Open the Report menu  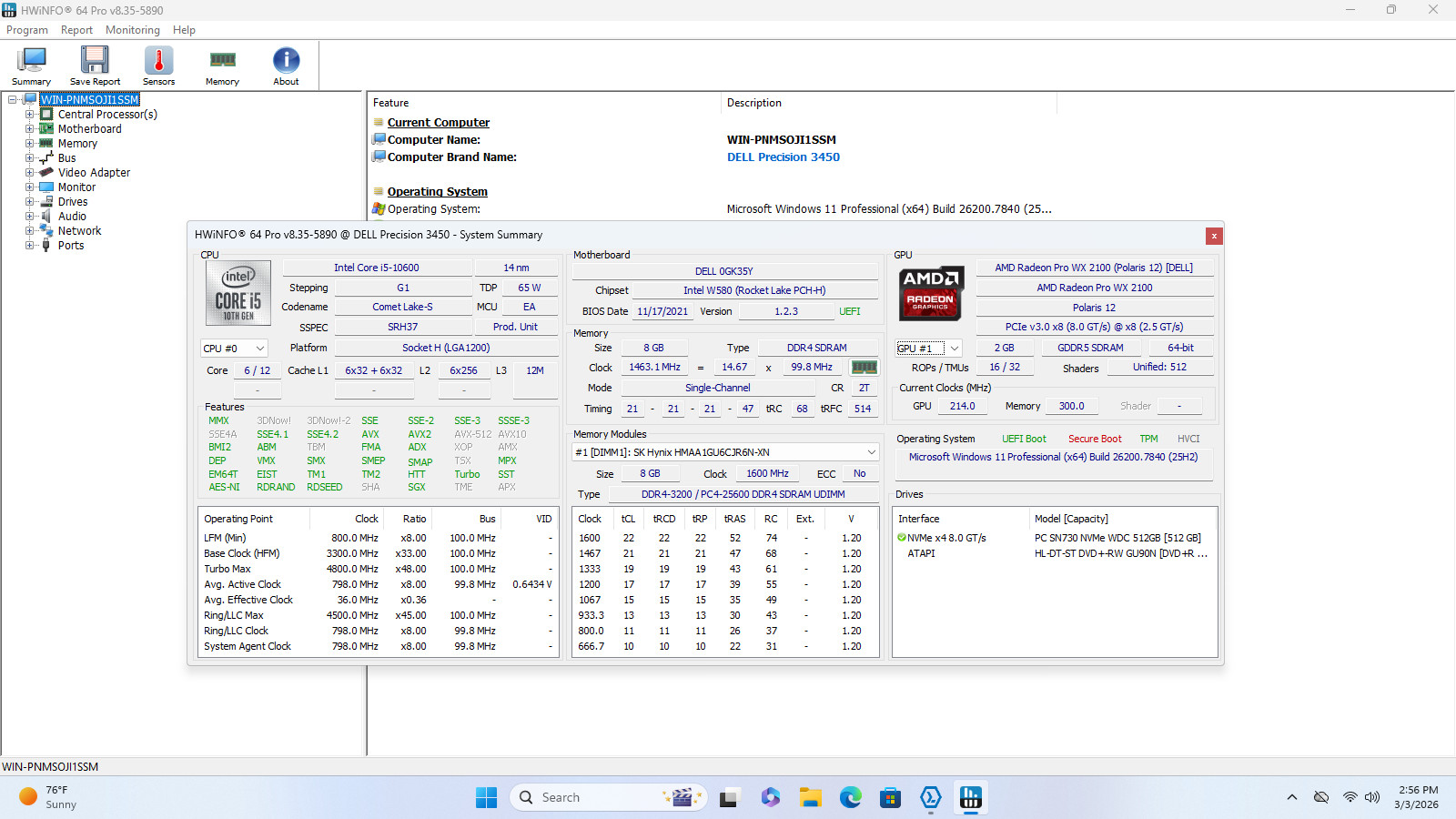pyautogui.click(x=76, y=30)
